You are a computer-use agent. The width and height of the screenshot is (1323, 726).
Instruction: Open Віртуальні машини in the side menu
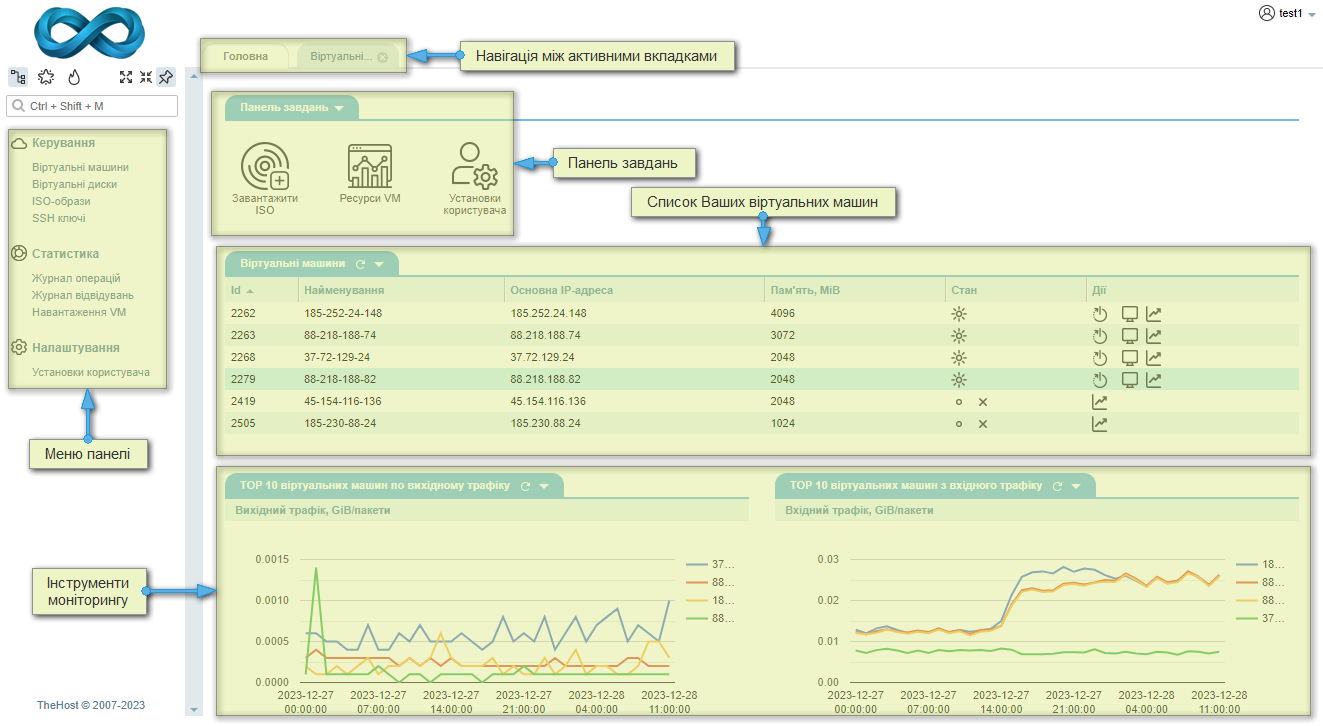tap(80, 167)
